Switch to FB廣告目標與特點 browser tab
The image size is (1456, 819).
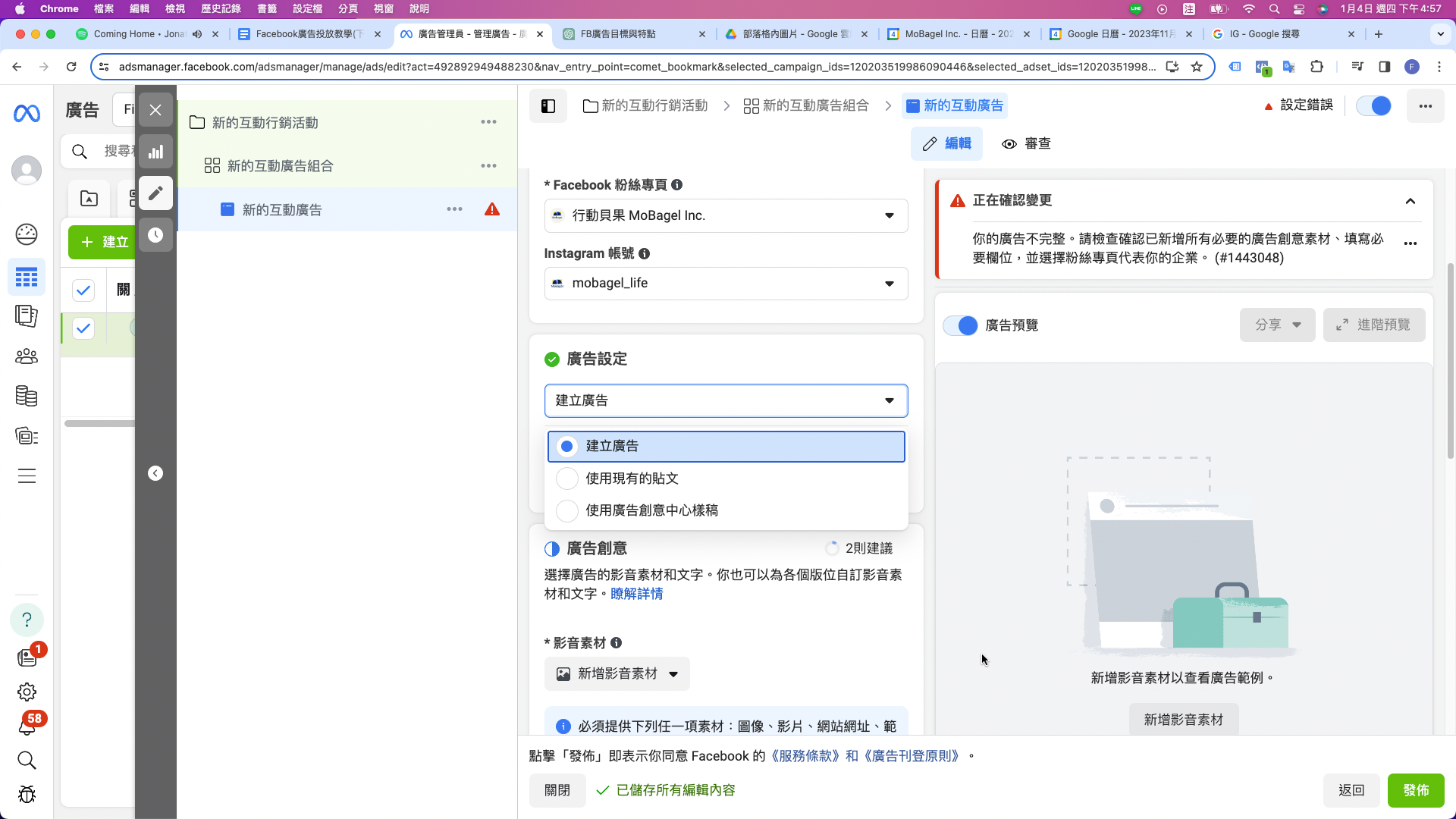634,34
